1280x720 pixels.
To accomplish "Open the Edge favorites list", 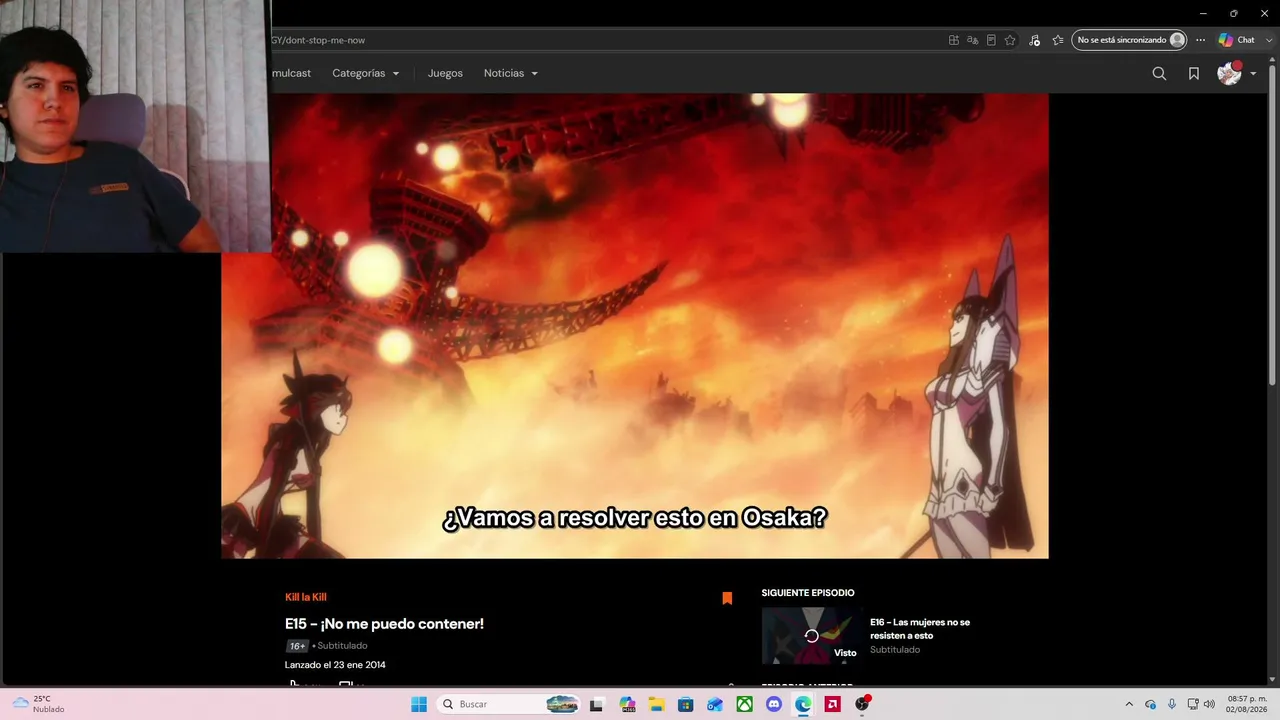I will (1057, 40).
